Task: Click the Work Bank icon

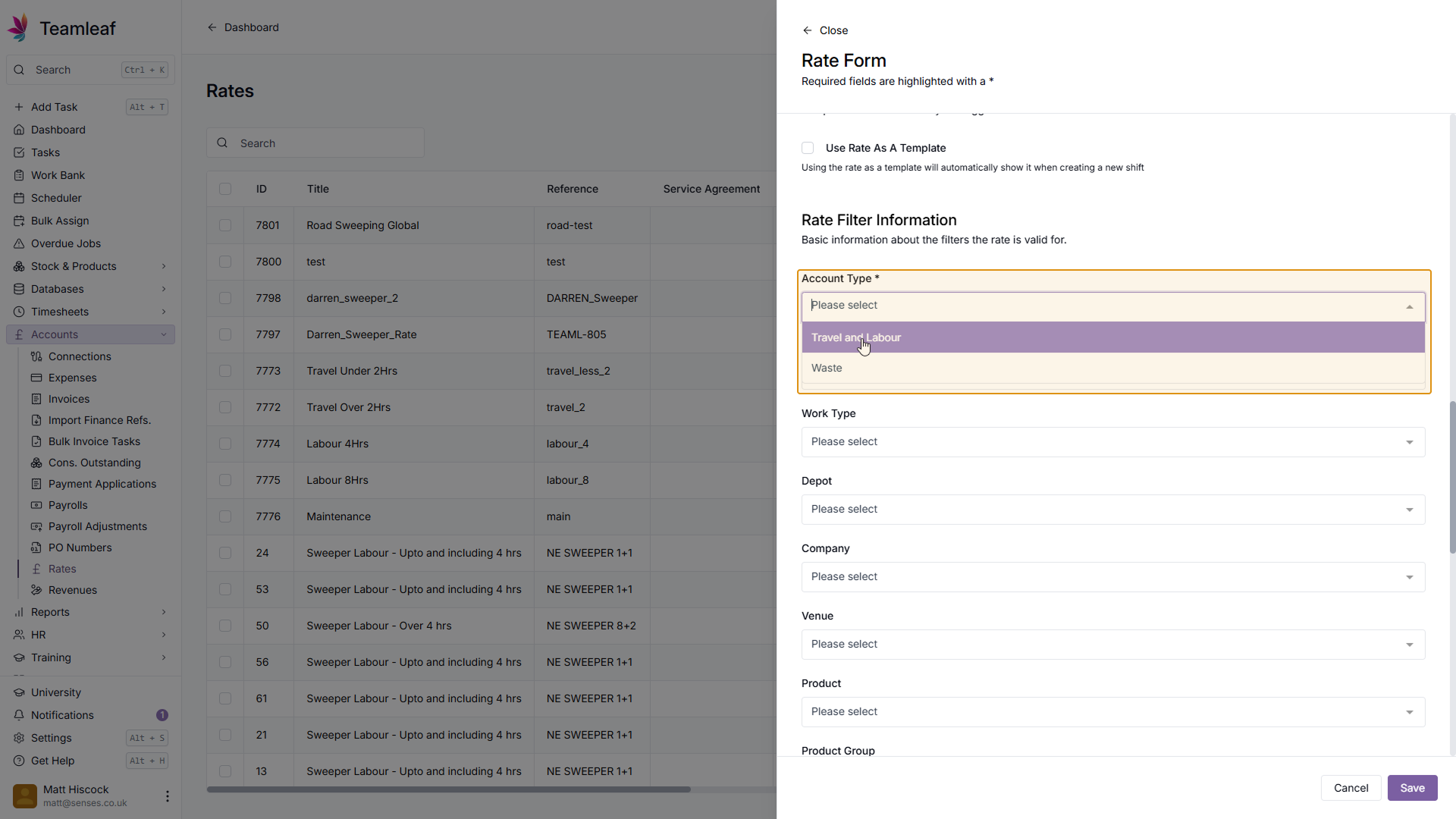Action: [19, 175]
